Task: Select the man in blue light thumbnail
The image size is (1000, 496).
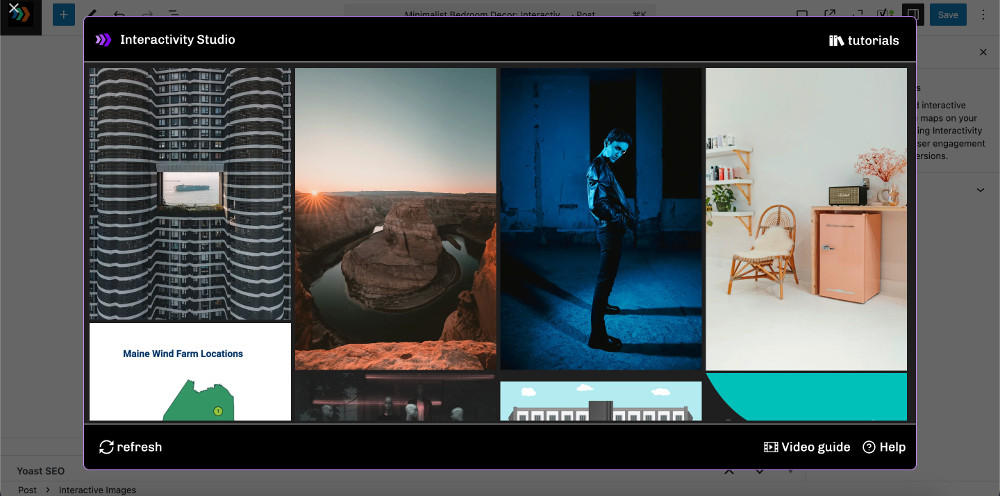Action: [601, 219]
